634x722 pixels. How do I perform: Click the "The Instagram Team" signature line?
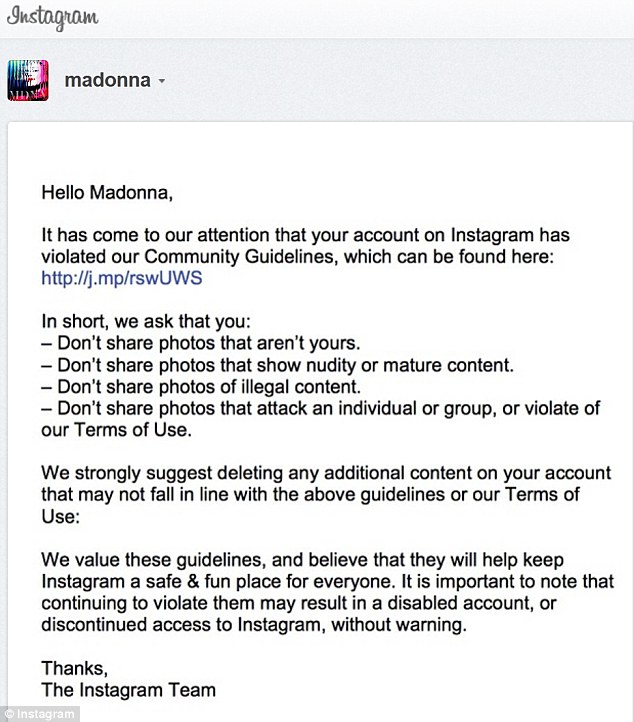(128, 690)
